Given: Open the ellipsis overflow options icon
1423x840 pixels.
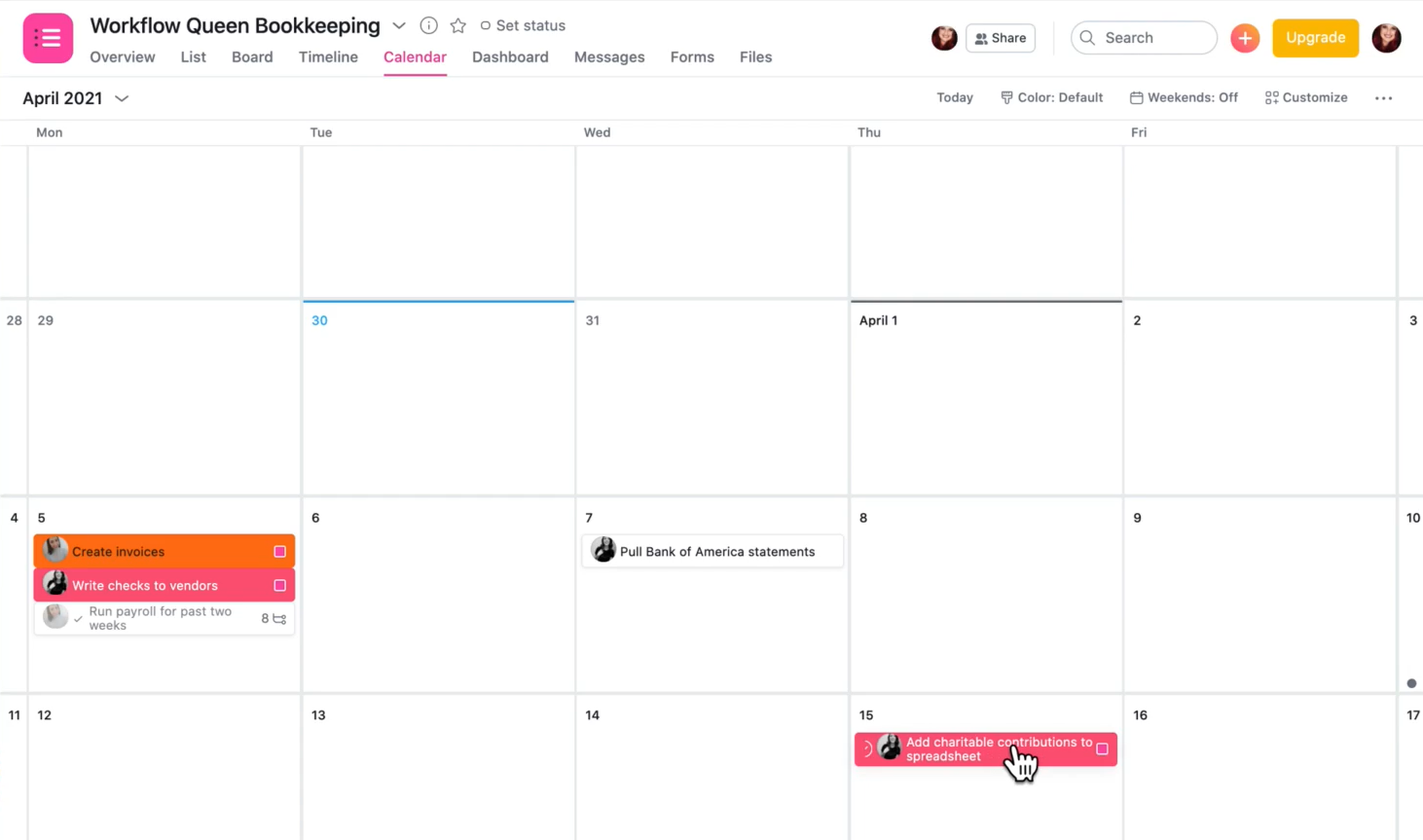Looking at the screenshot, I should point(1383,97).
